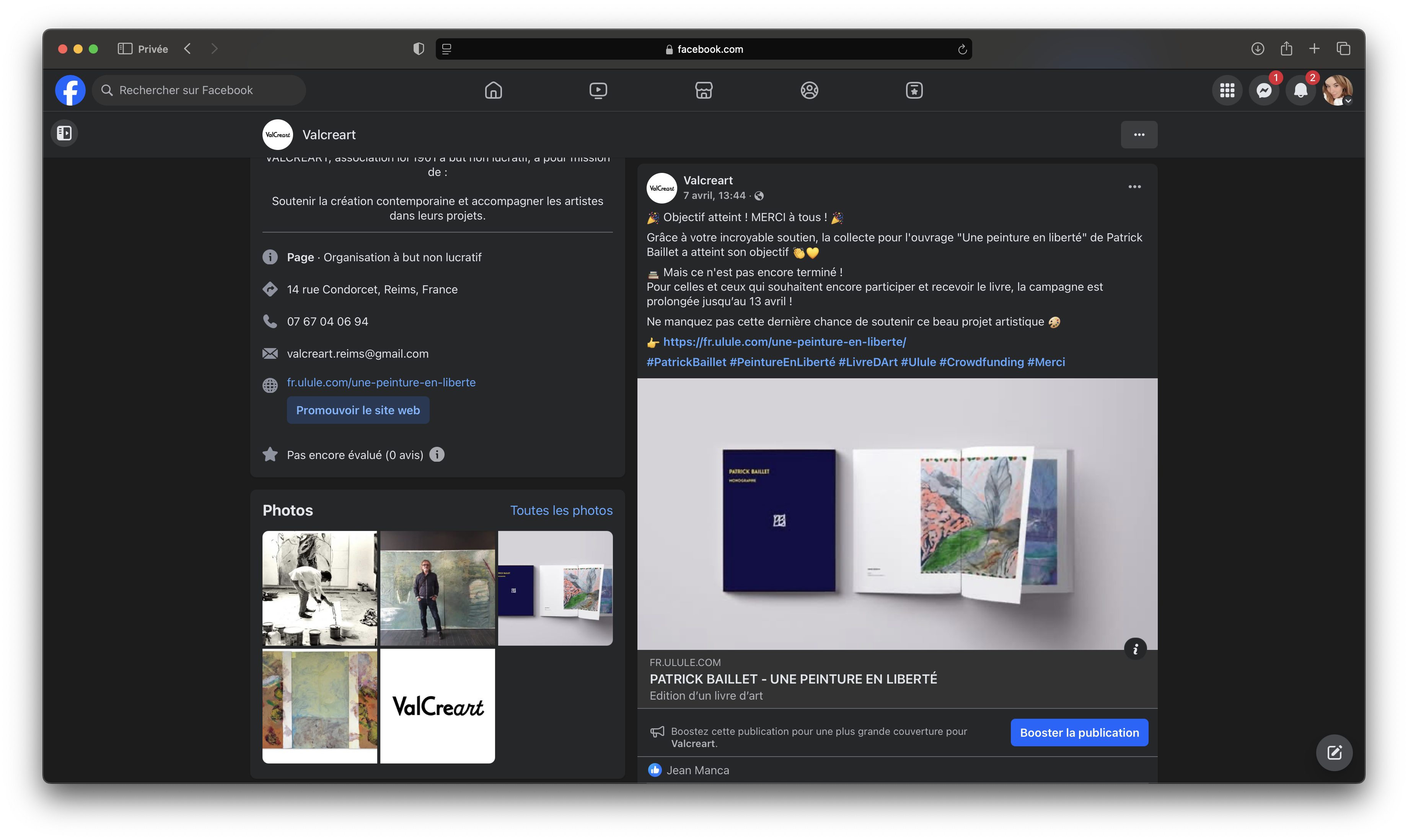Click Booster la publication button
Screen dimensions: 1408x840
(1079, 733)
